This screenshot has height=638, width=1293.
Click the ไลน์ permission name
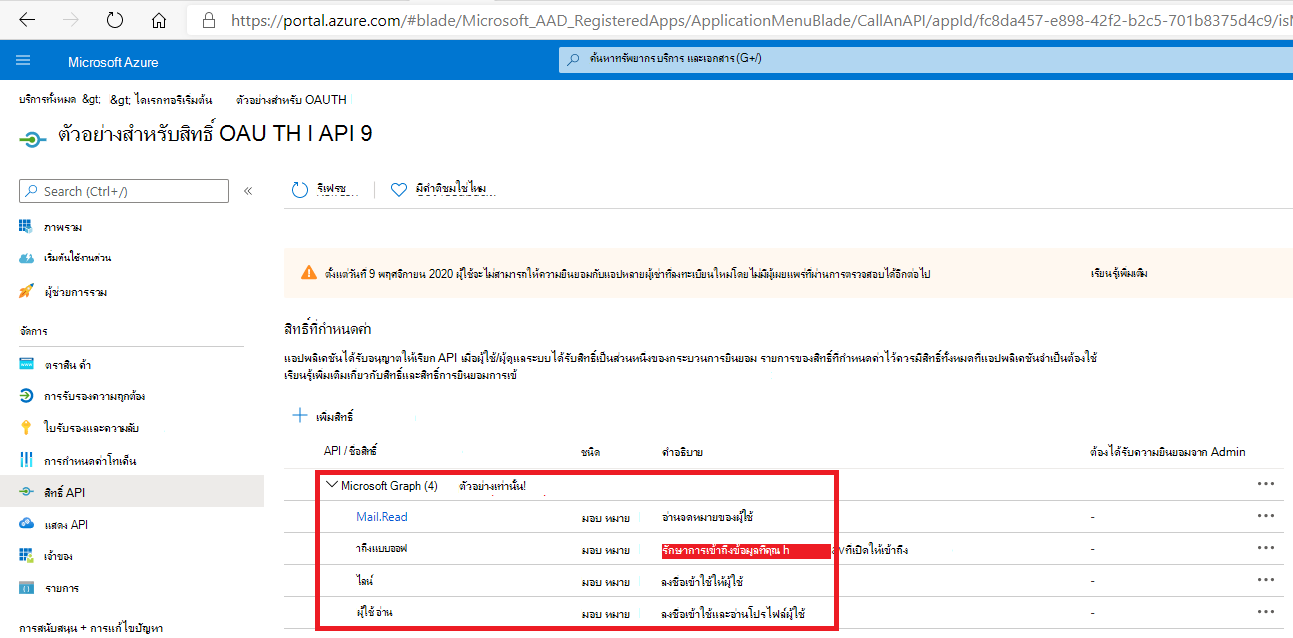365,580
